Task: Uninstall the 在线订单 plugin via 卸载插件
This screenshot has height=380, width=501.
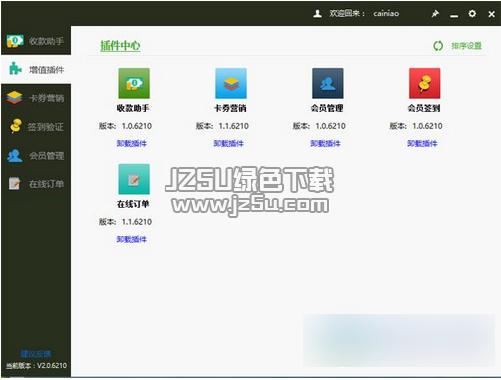Action: click(x=132, y=239)
